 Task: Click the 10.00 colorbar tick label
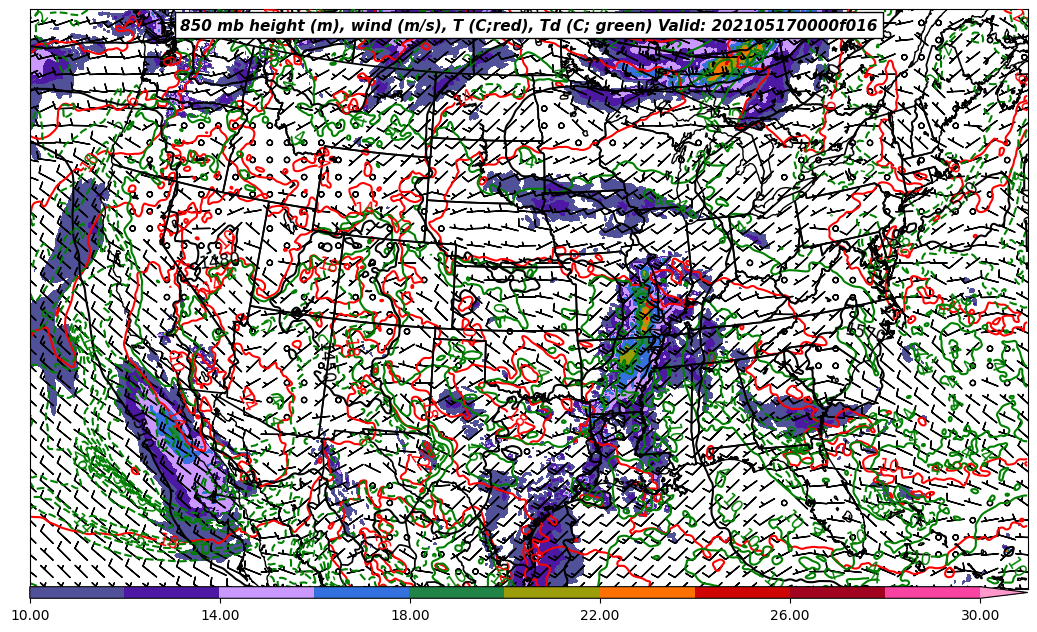30,616
